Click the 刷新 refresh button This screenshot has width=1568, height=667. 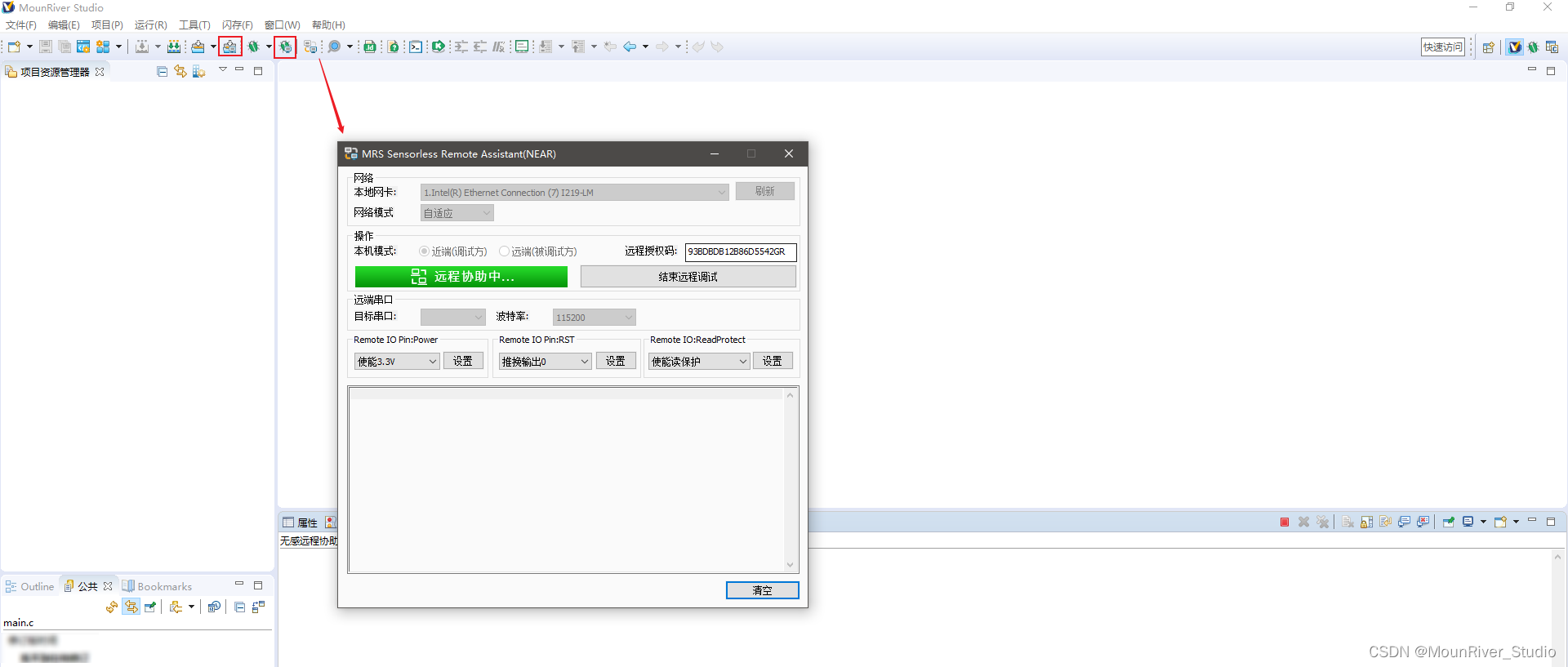coord(765,191)
